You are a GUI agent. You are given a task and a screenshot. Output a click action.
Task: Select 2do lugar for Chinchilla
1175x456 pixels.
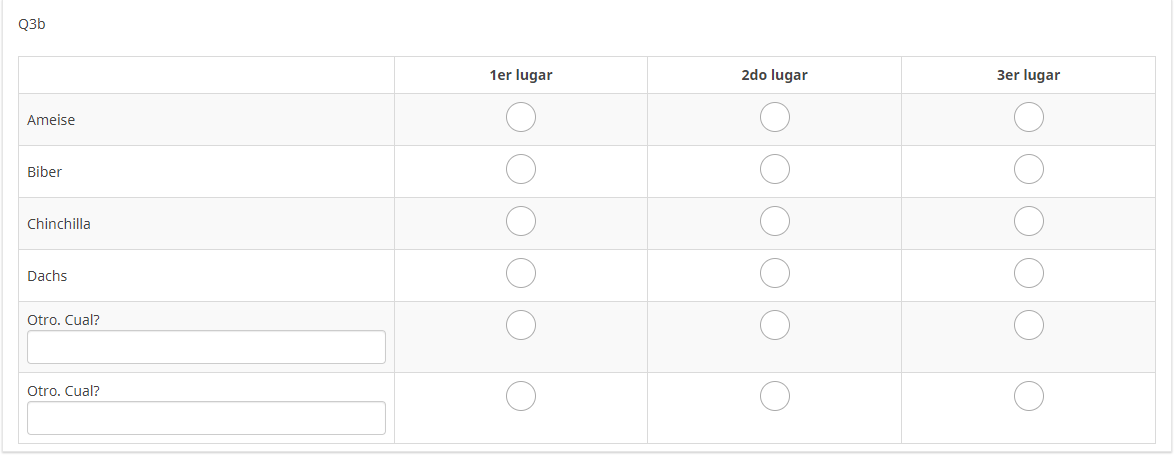775,221
